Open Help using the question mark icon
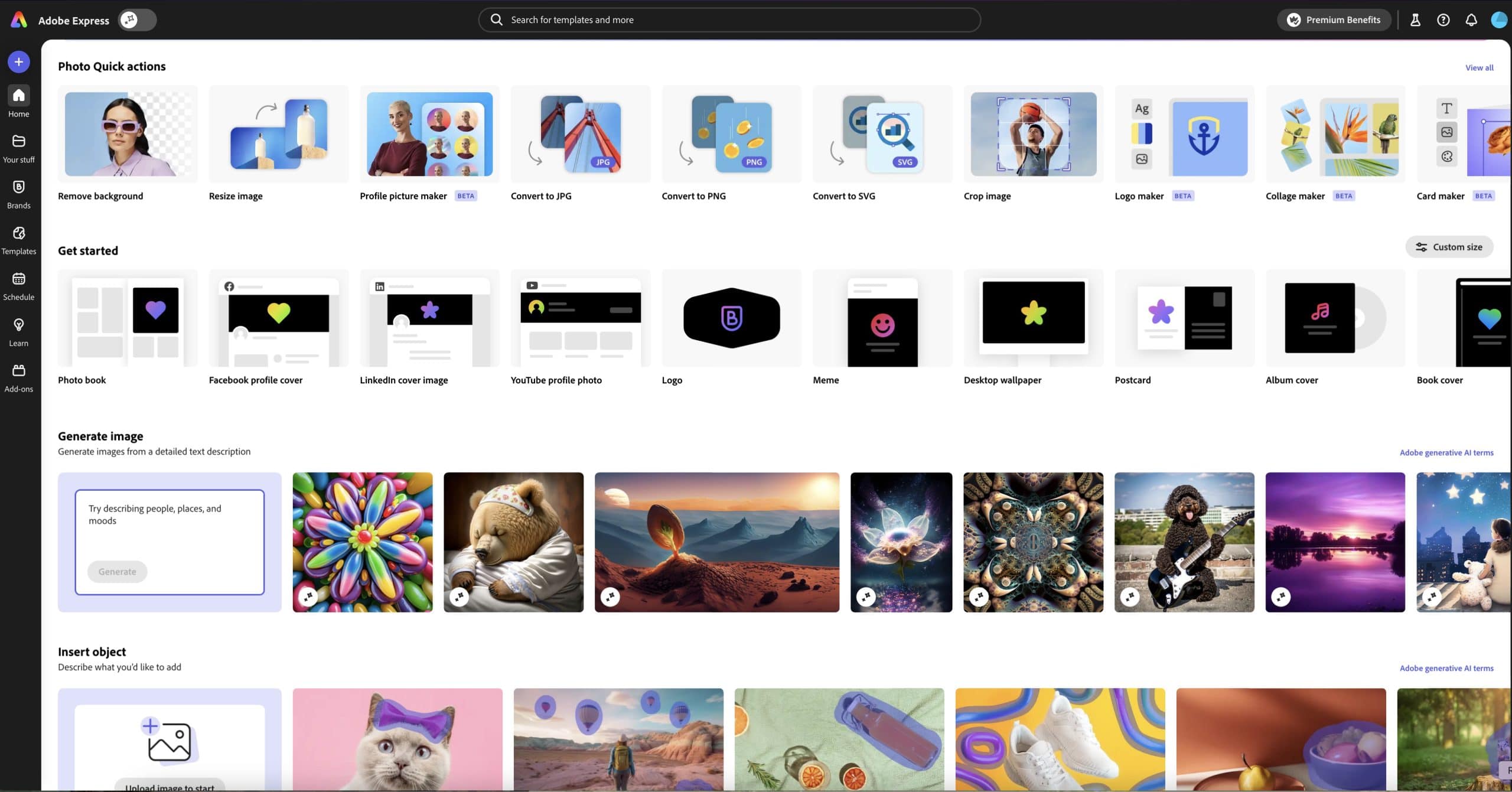 point(1443,19)
